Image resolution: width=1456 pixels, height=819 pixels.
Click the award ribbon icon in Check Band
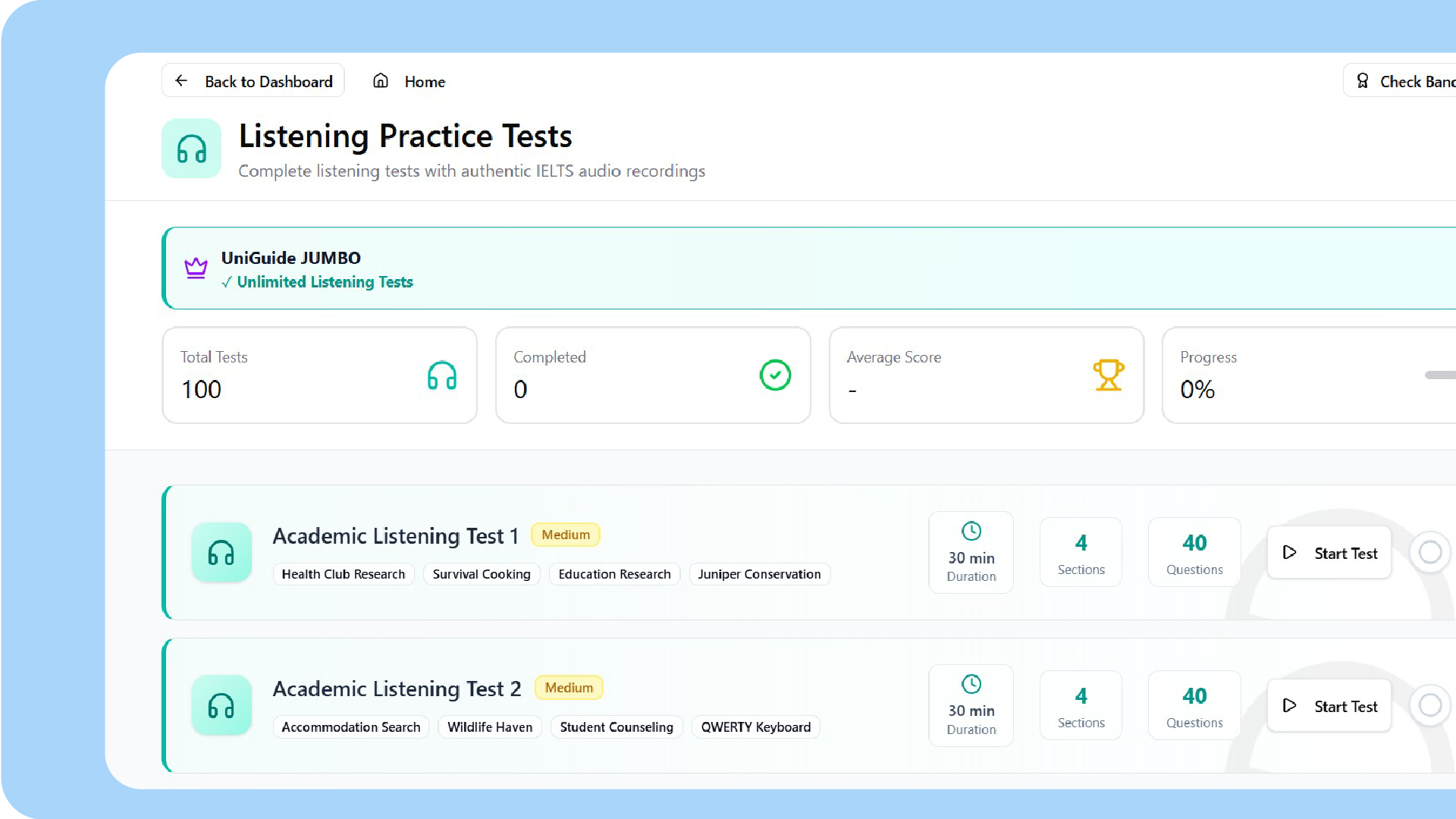1363,80
